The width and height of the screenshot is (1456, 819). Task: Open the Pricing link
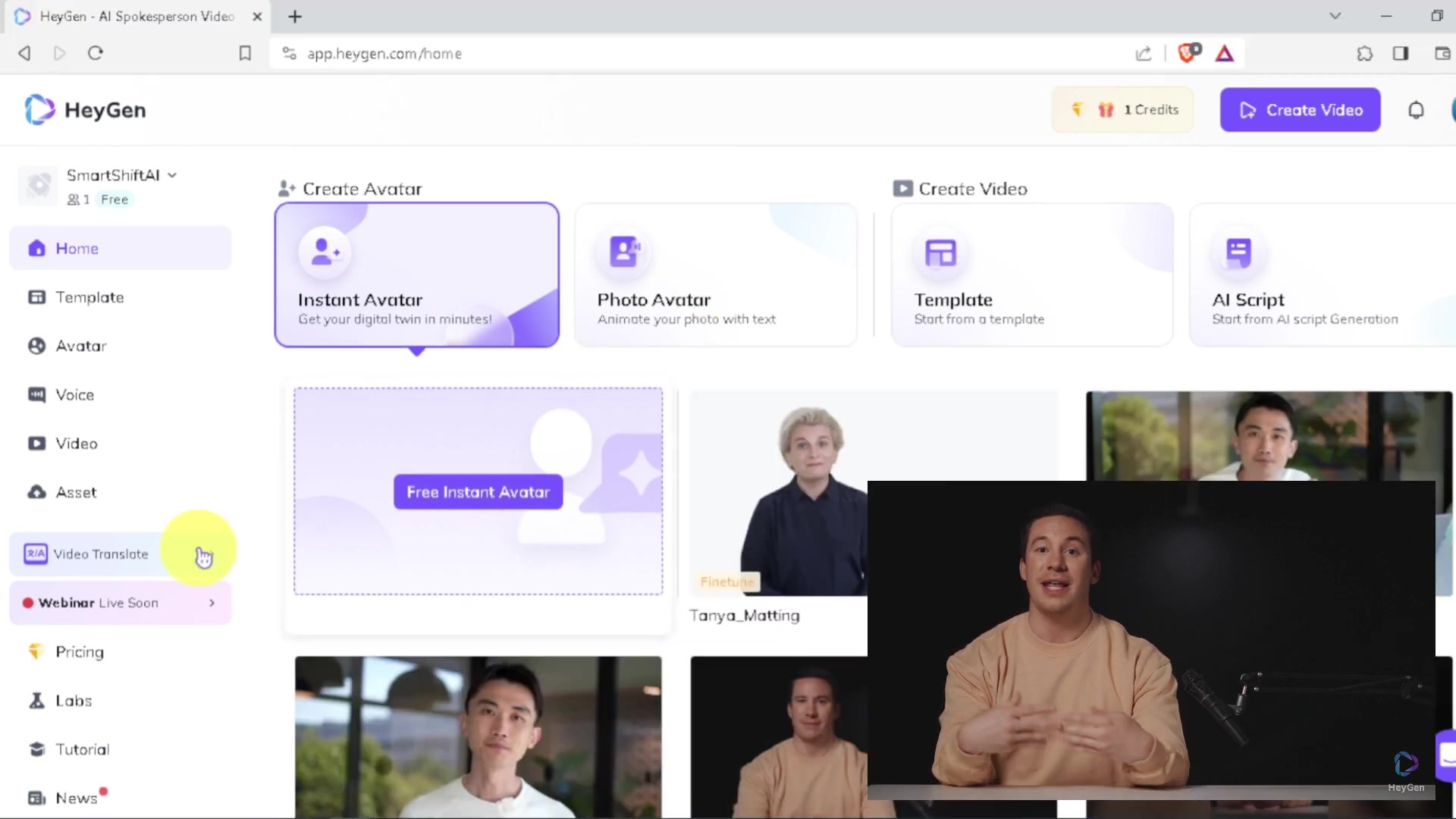(120, 651)
